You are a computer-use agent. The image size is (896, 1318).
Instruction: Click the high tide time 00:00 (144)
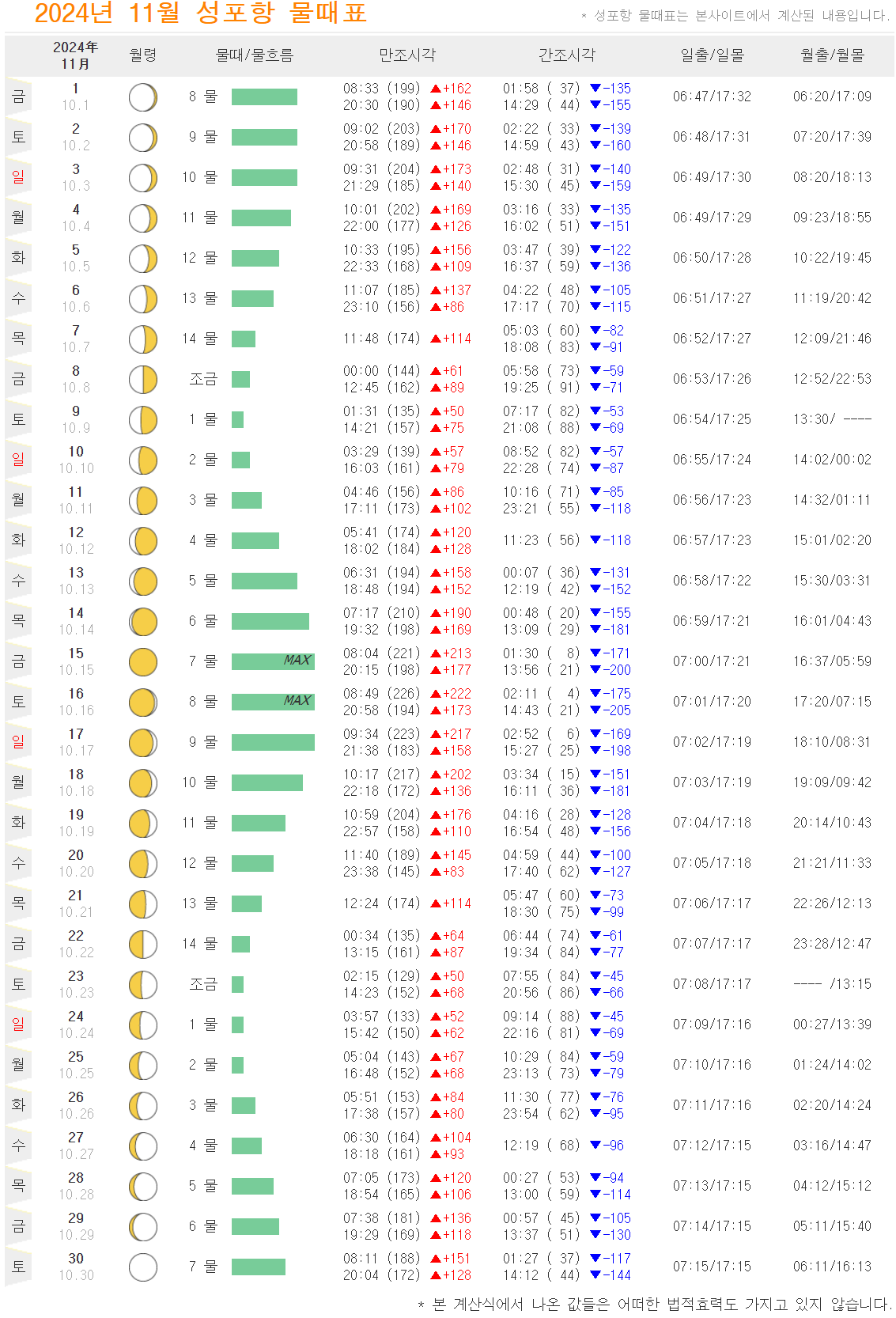click(x=382, y=371)
